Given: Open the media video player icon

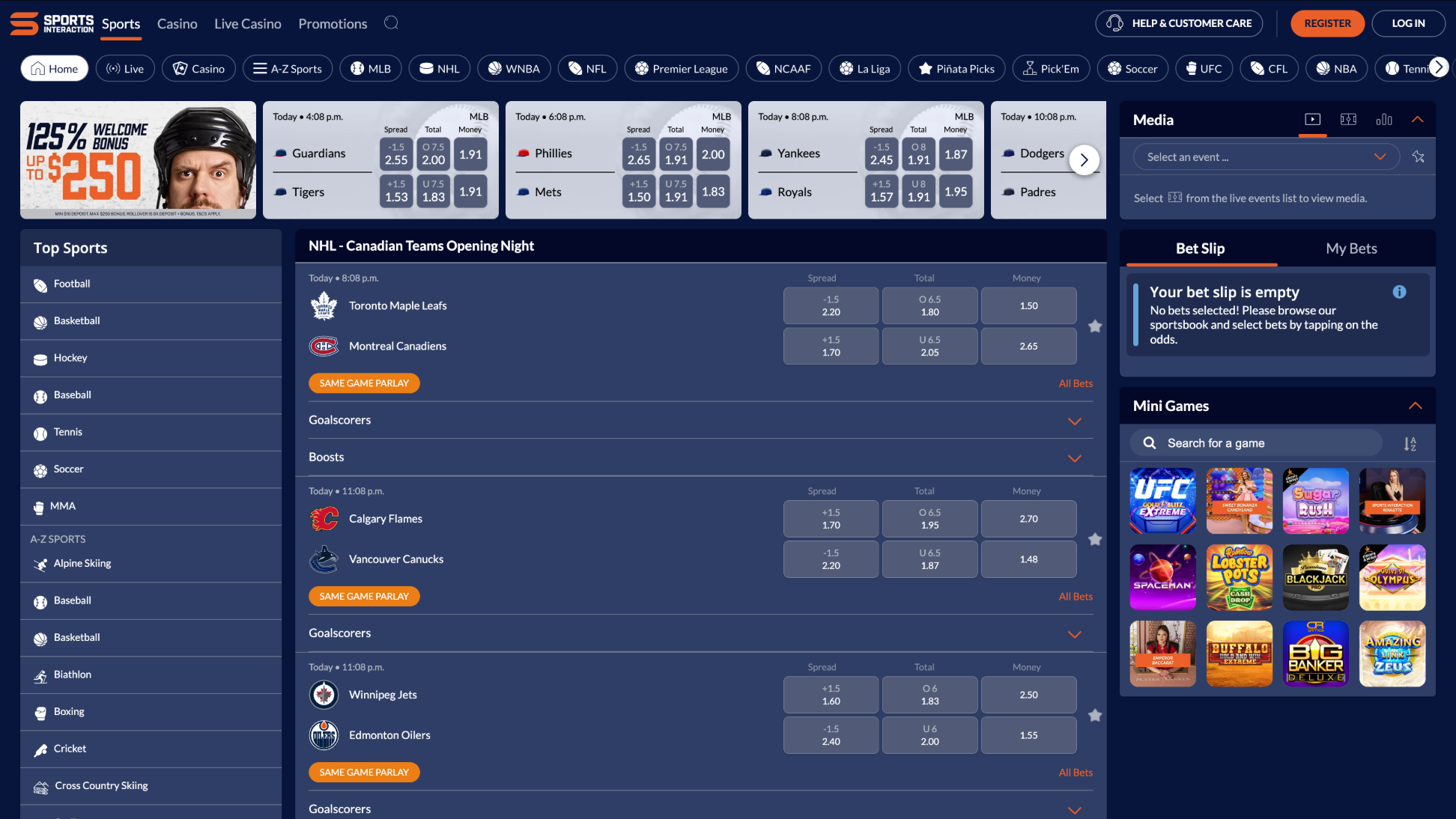Looking at the screenshot, I should (1312, 120).
